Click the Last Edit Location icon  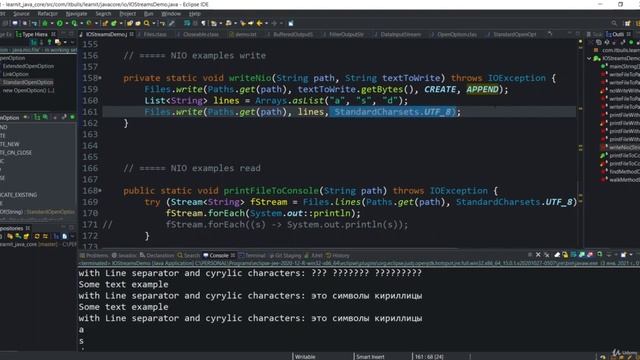coord(242,23)
